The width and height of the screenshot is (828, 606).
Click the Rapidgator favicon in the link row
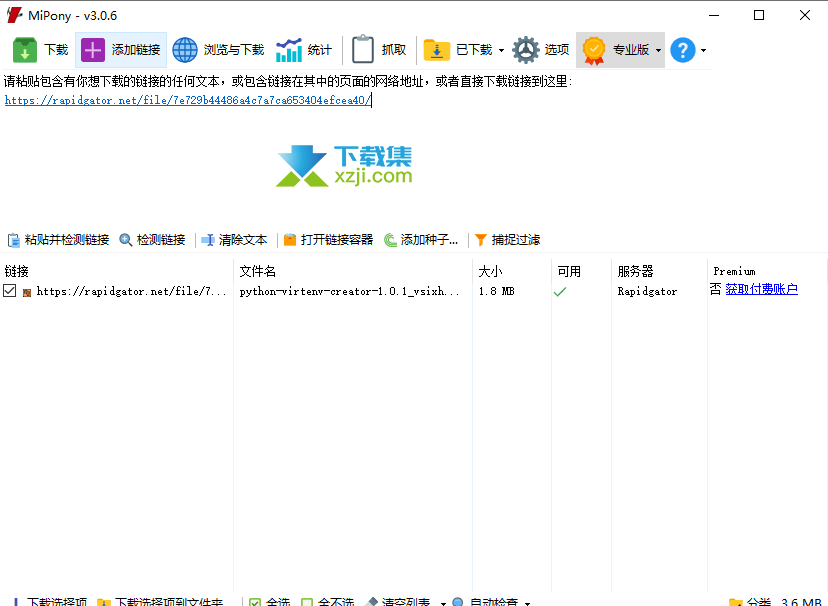click(27, 292)
